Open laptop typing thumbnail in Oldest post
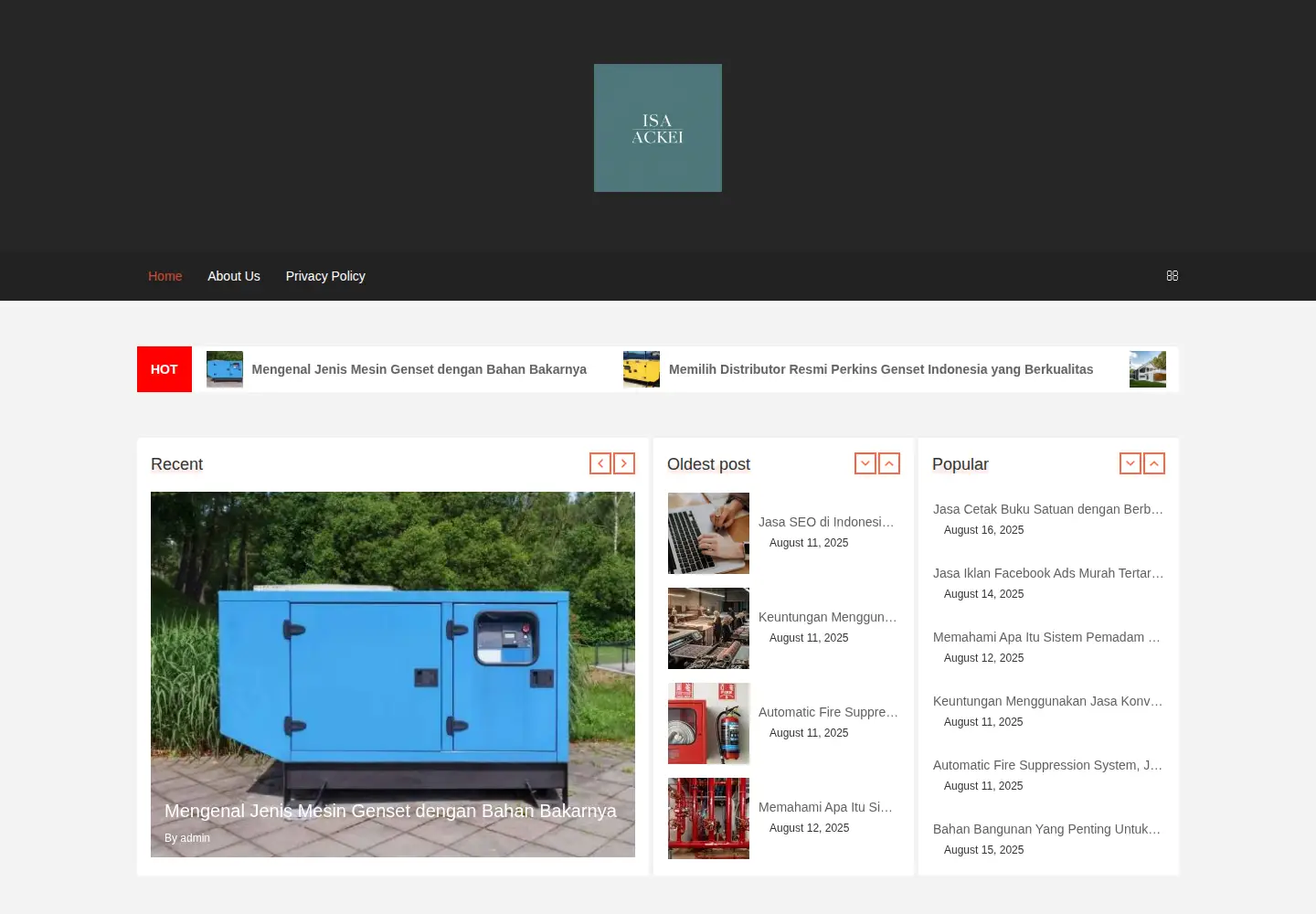The image size is (1316, 914). [x=709, y=534]
